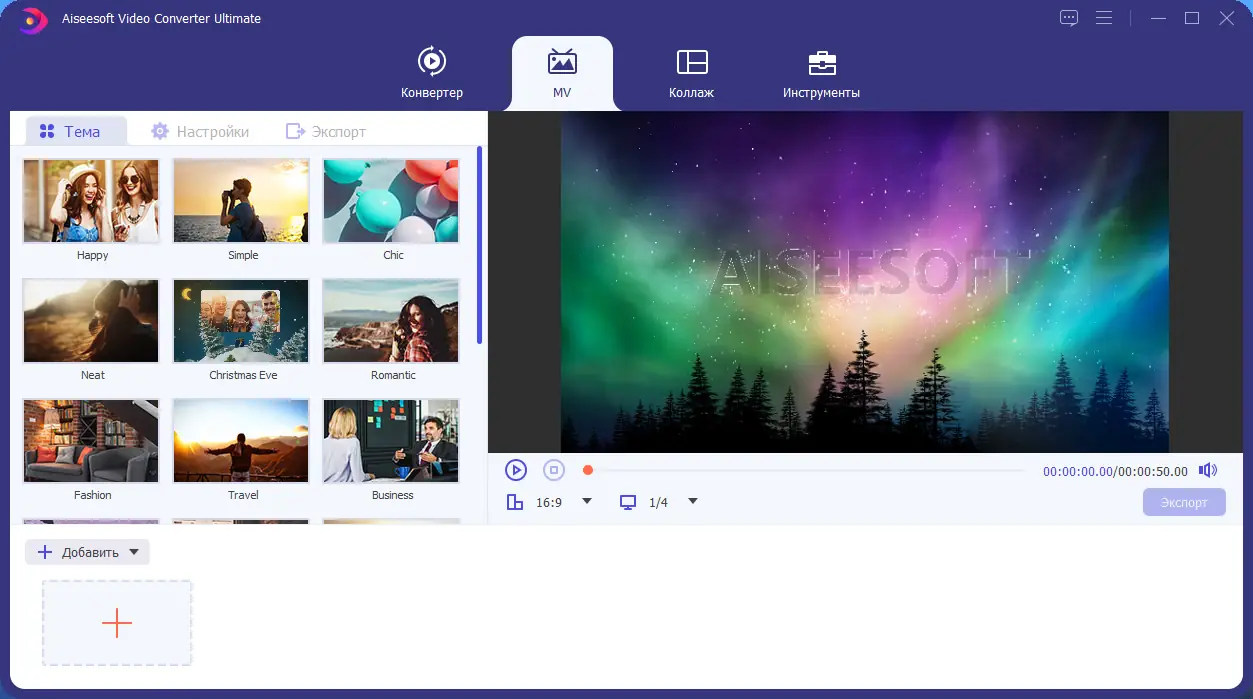Screen dimensions: 1253x699
Task: Switch to the MV tab
Action: point(562,73)
